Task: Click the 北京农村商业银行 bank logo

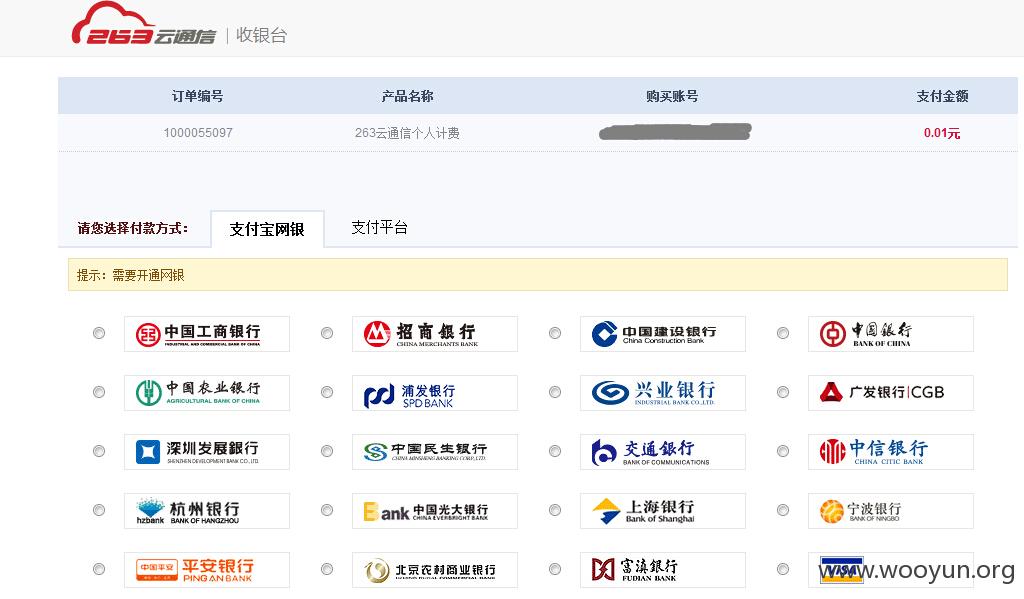Action: click(435, 570)
